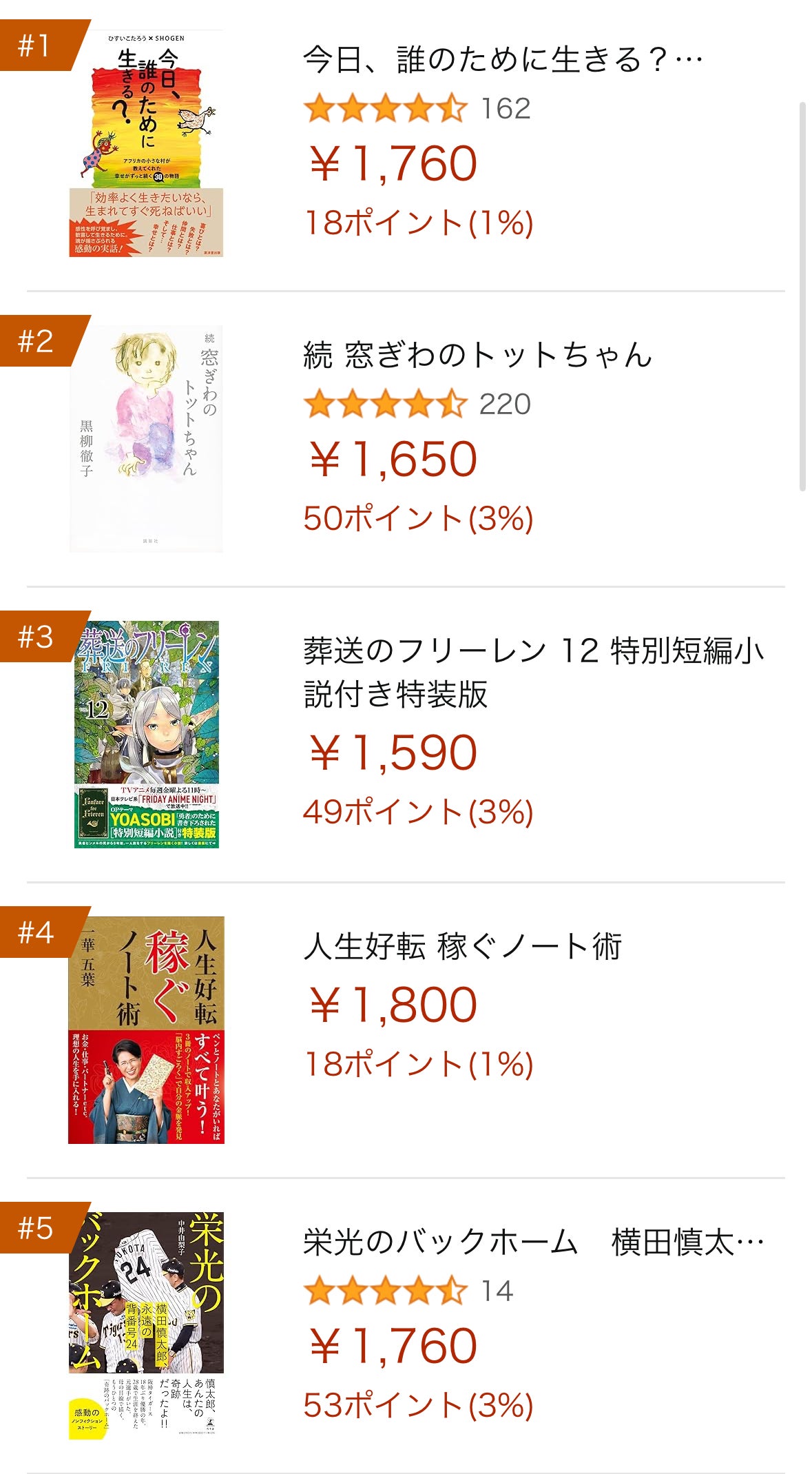Click the 49ポイント(3%) points label

pyautogui.click(x=418, y=812)
